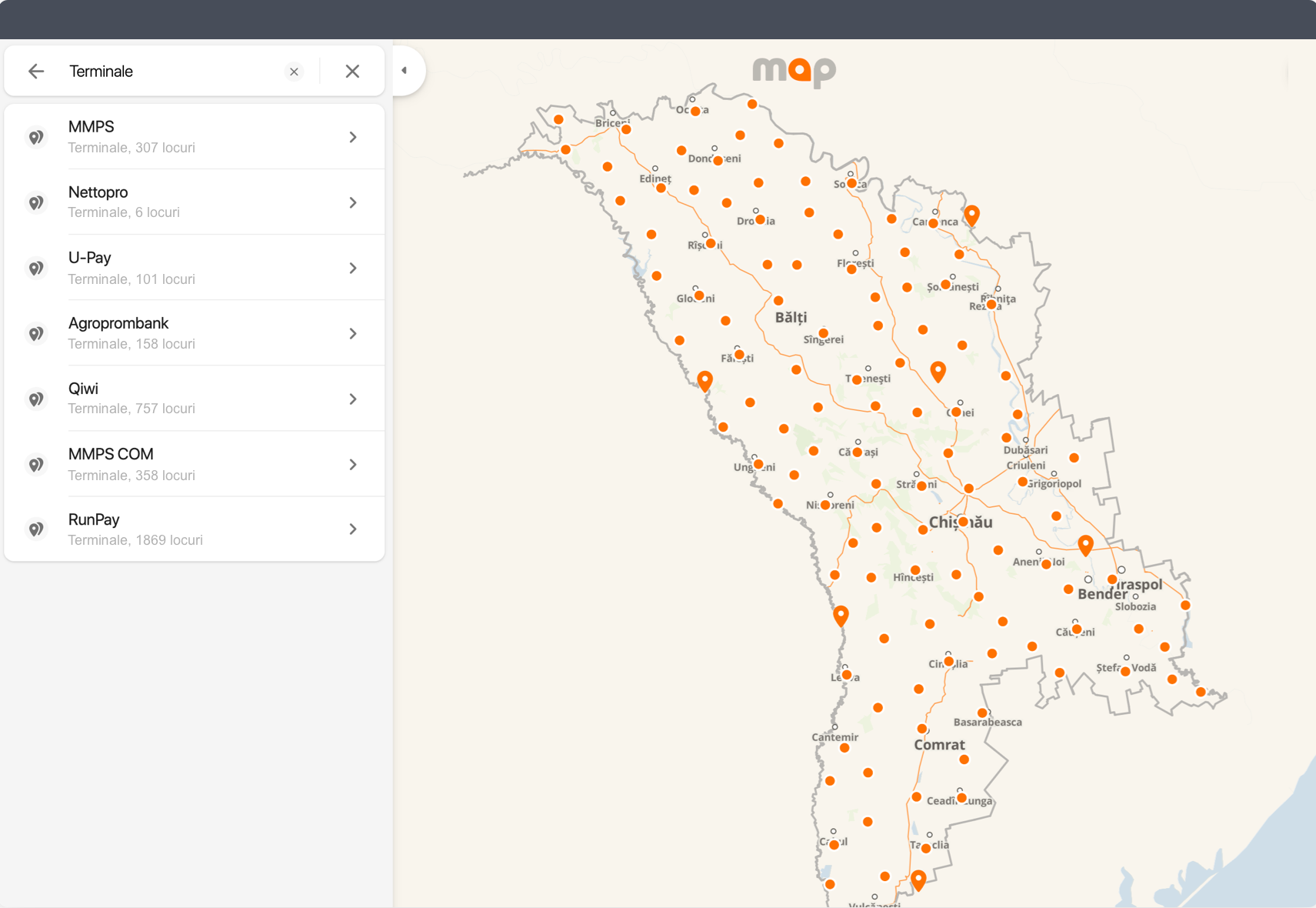Click the Agroprombank location pin icon
Image resolution: width=1316 pixels, height=908 pixels.
(36, 334)
